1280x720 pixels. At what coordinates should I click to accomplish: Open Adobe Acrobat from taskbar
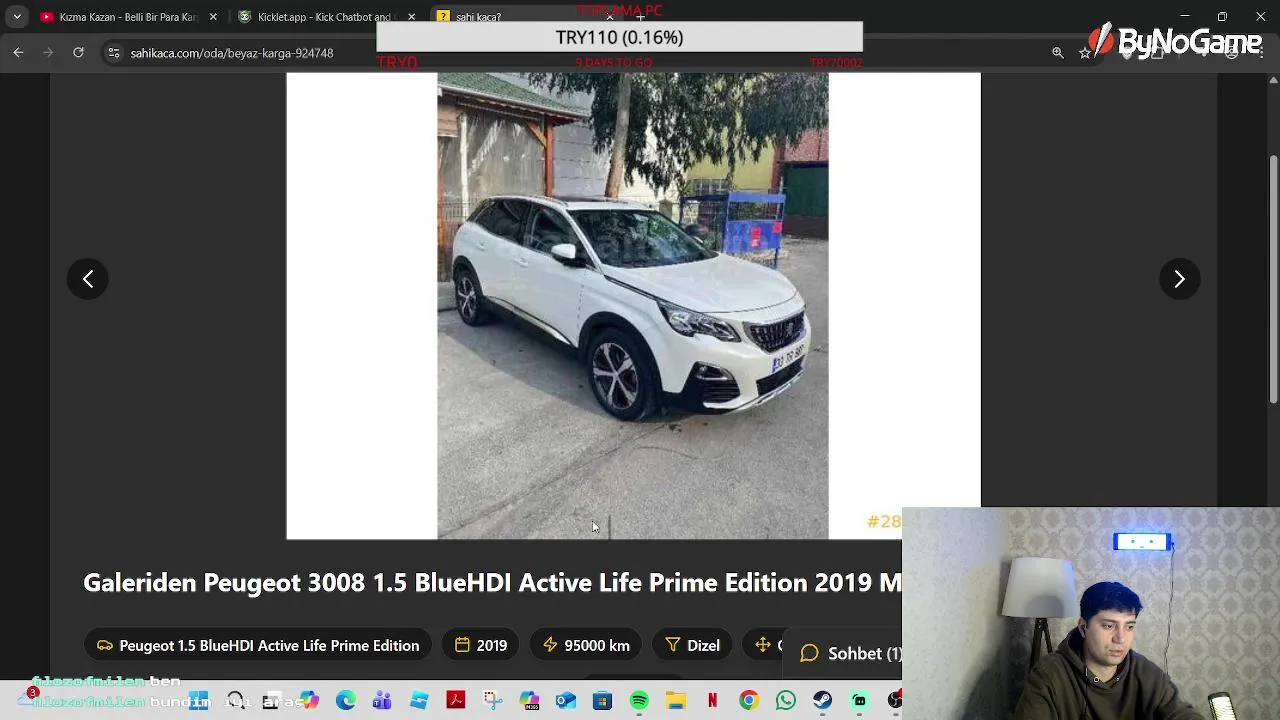pos(456,701)
